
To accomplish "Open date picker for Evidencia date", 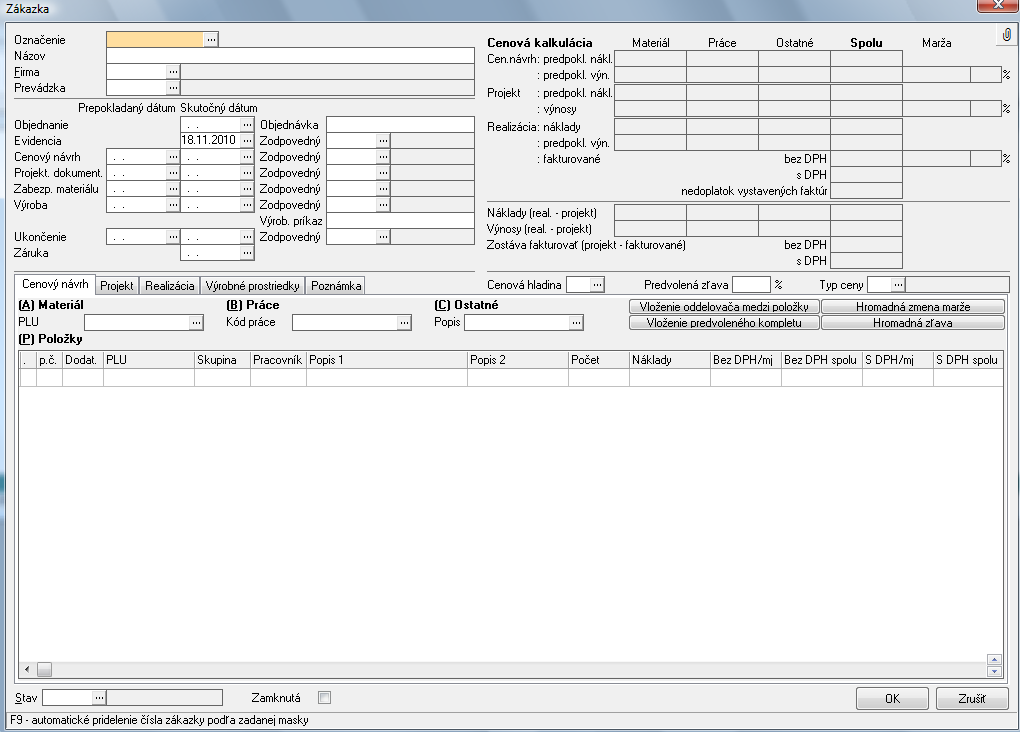I will point(247,140).
